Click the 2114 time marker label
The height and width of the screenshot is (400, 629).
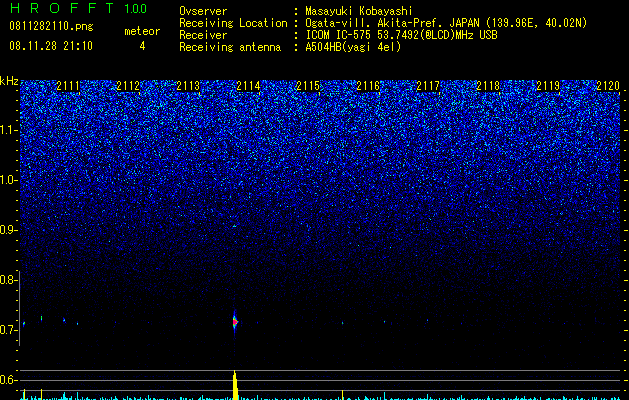click(x=248, y=86)
